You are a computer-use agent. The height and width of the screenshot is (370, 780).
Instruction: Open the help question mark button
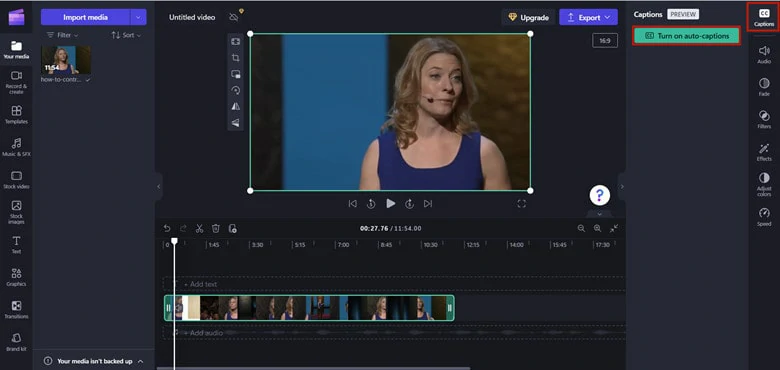[x=600, y=195]
